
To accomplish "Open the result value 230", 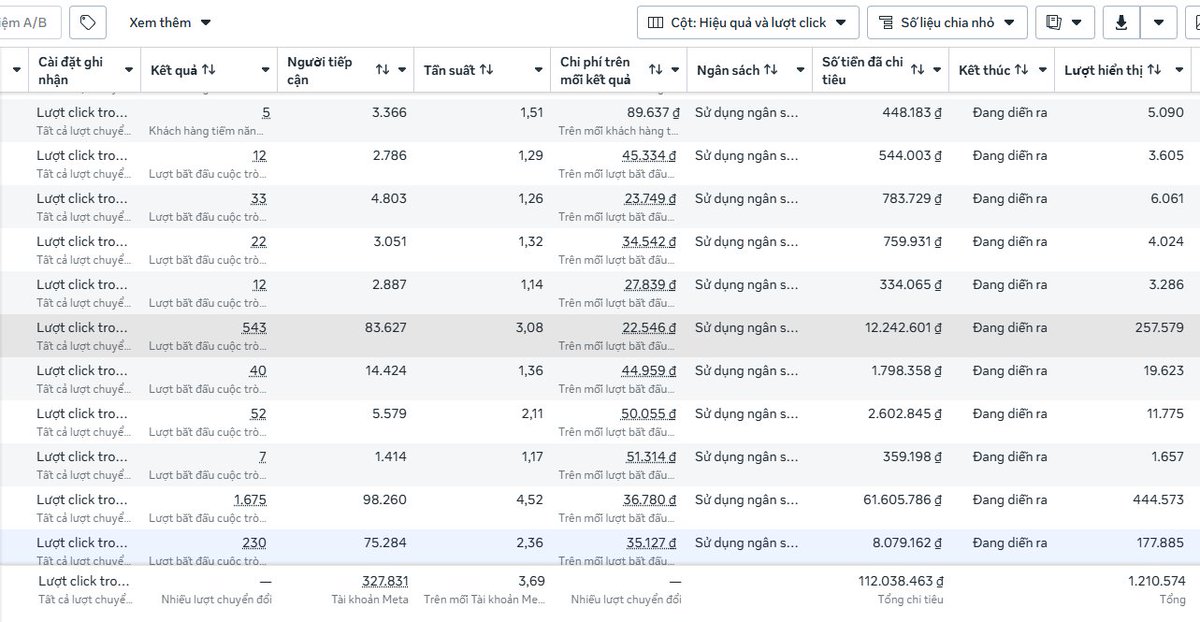I will tap(254, 543).
